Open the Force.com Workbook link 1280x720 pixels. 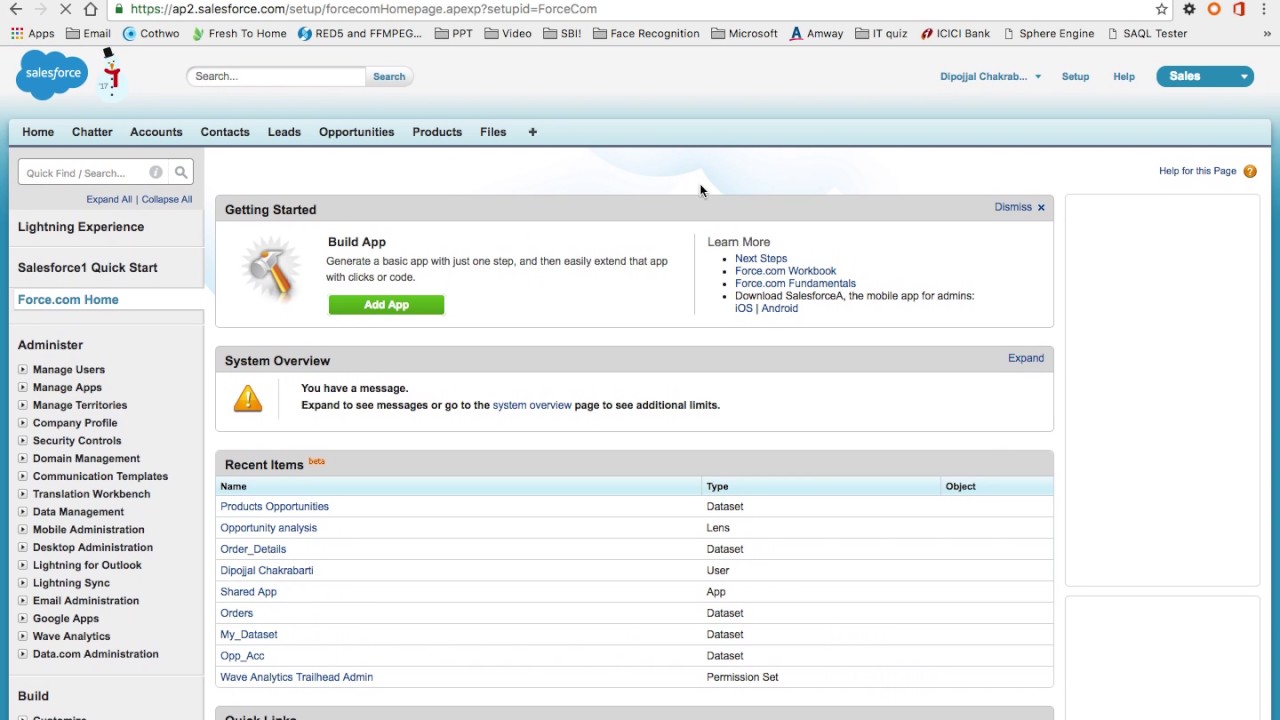point(785,271)
